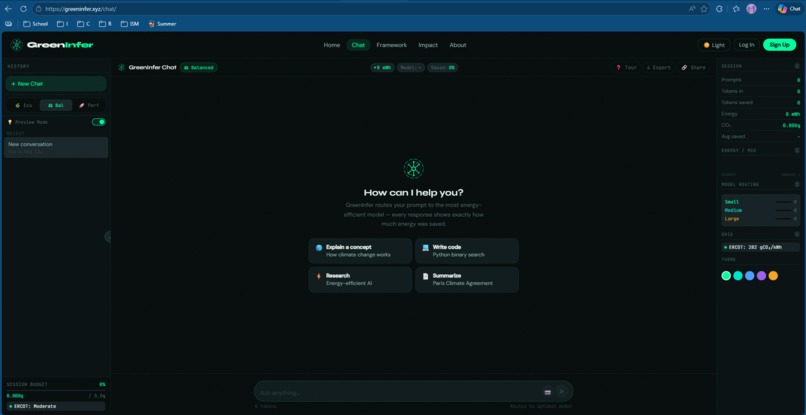The width and height of the screenshot is (806, 415).
Task: Click the ERCOT: Moderate status badge
Action: tap(56, 406)
